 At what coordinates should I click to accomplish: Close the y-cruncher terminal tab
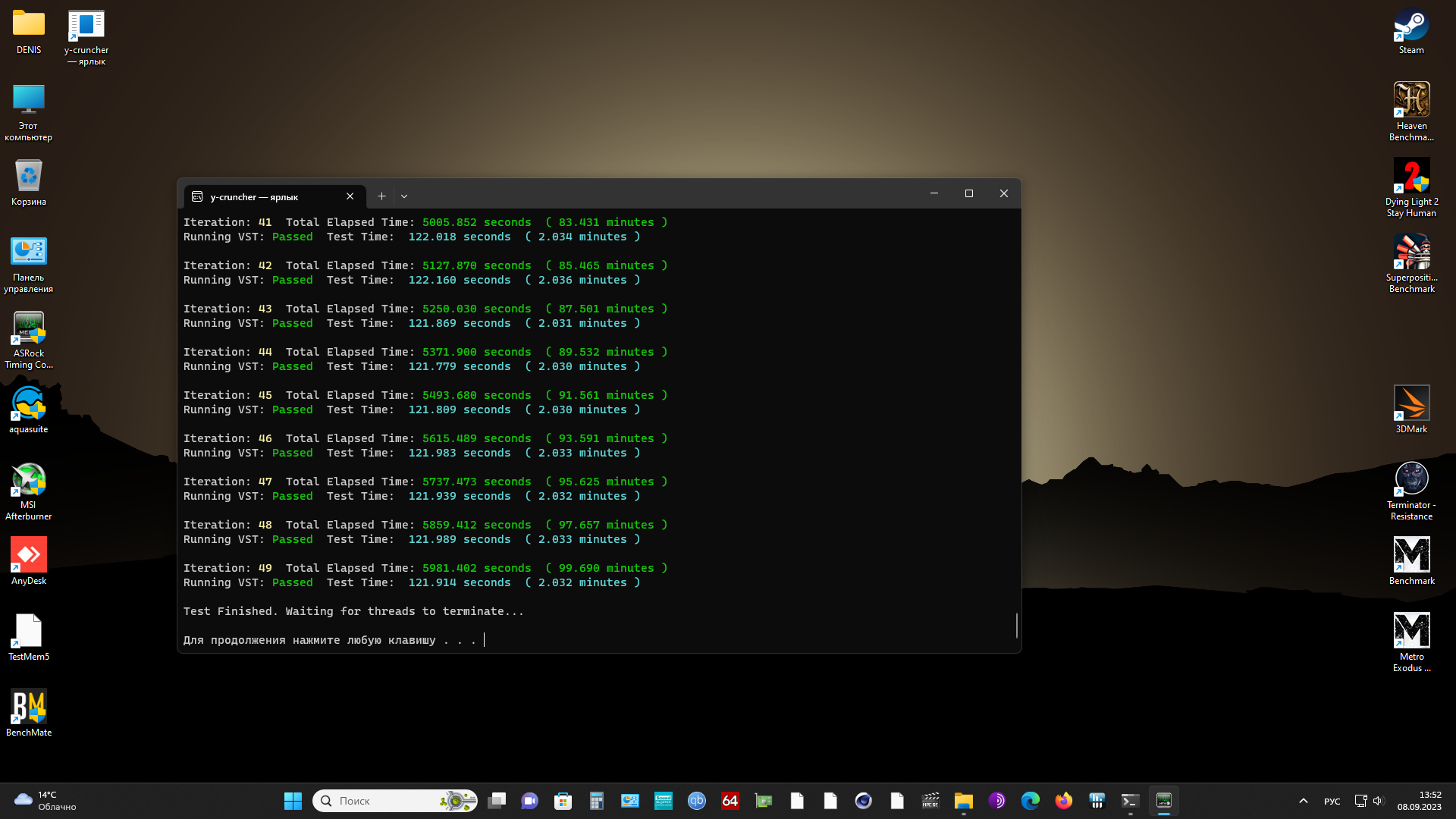[x=350, y=196]
